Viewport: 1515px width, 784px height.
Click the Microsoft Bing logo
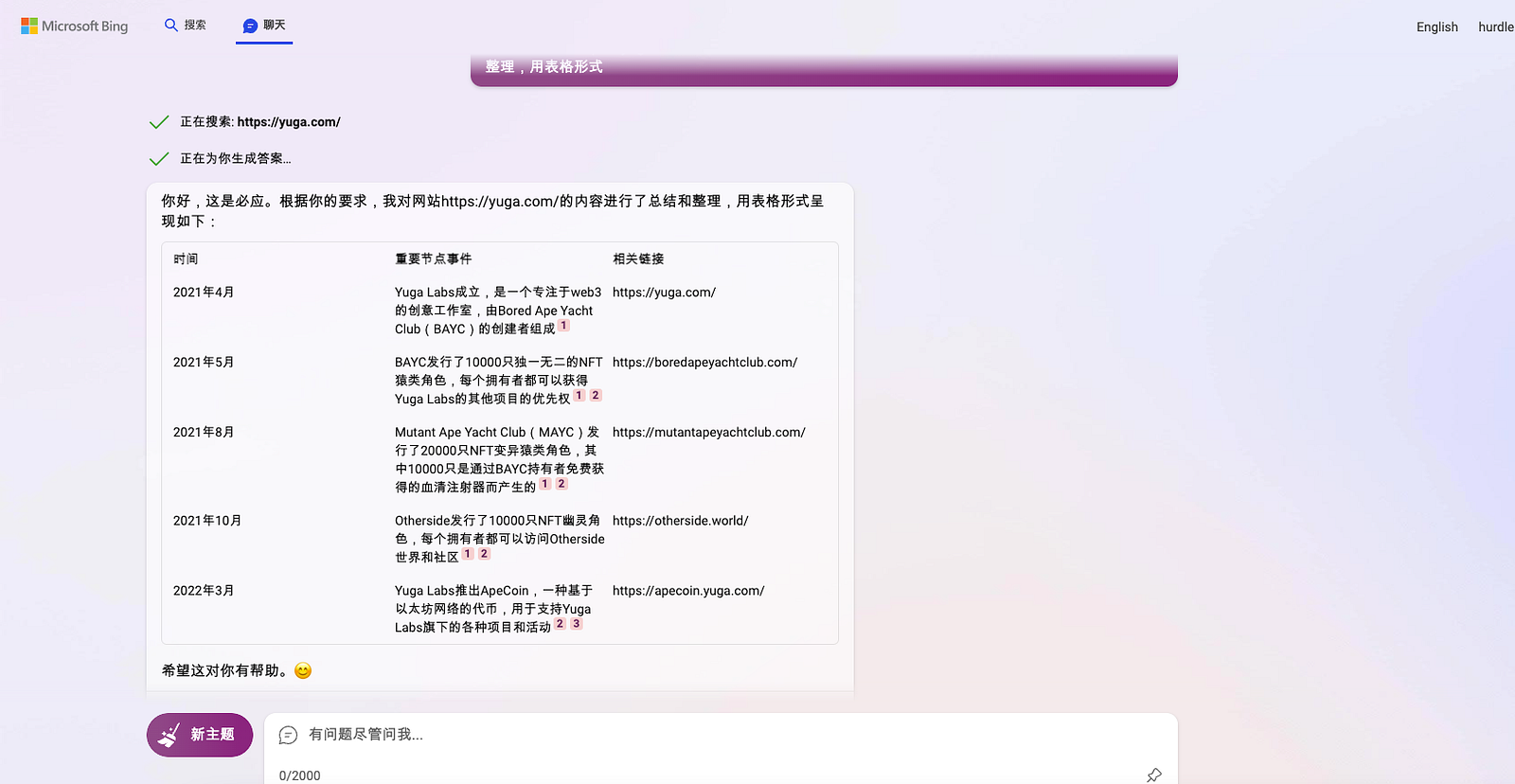75,27
